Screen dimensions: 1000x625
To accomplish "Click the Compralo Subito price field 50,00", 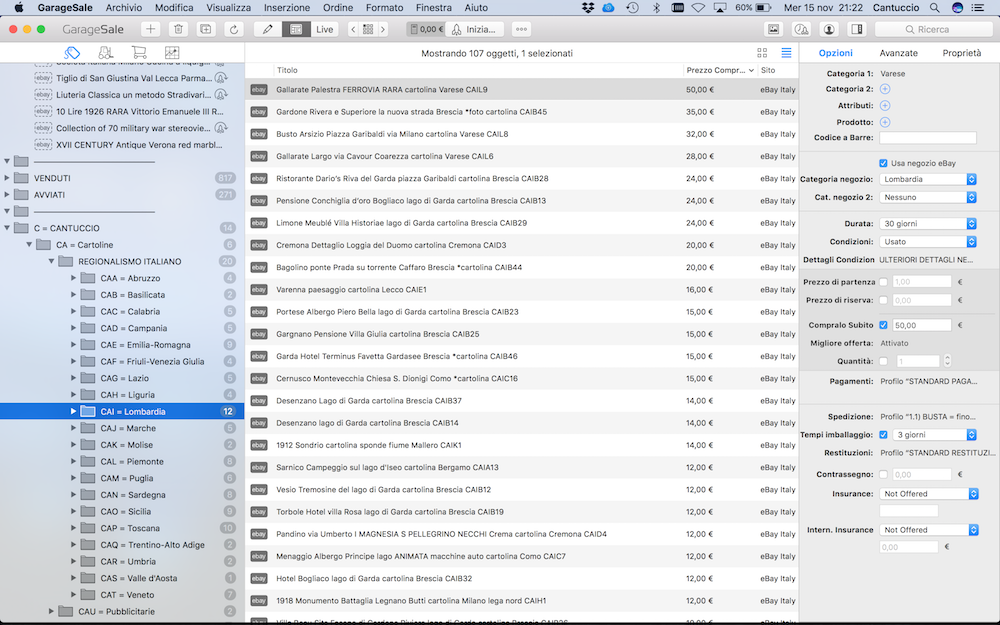I will (x=922, y=325).
